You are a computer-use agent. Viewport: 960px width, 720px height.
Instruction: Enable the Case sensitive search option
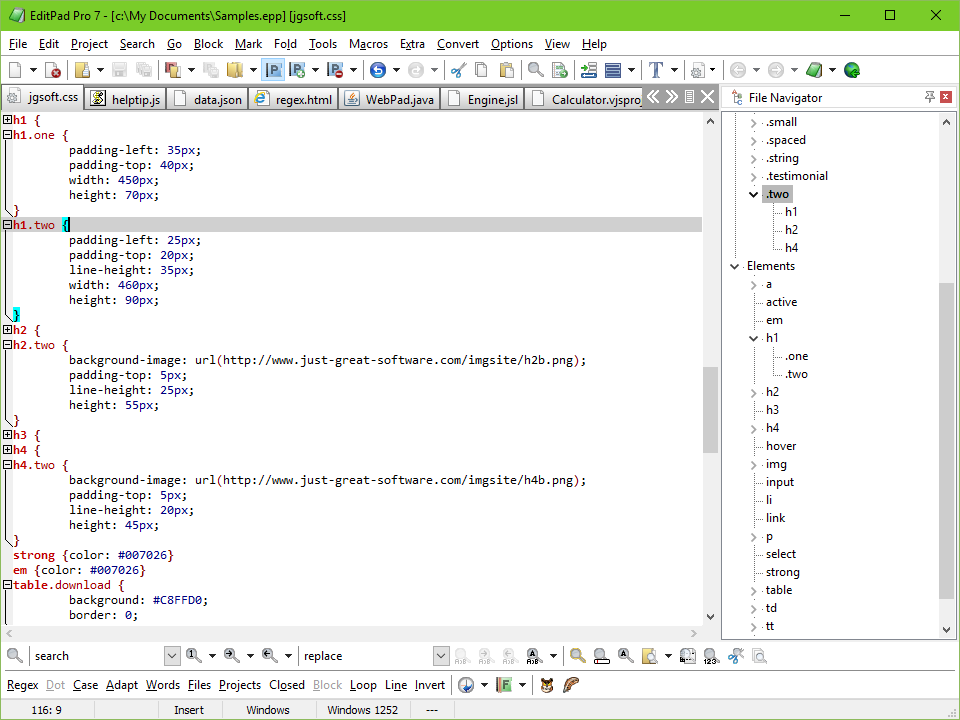85,685
